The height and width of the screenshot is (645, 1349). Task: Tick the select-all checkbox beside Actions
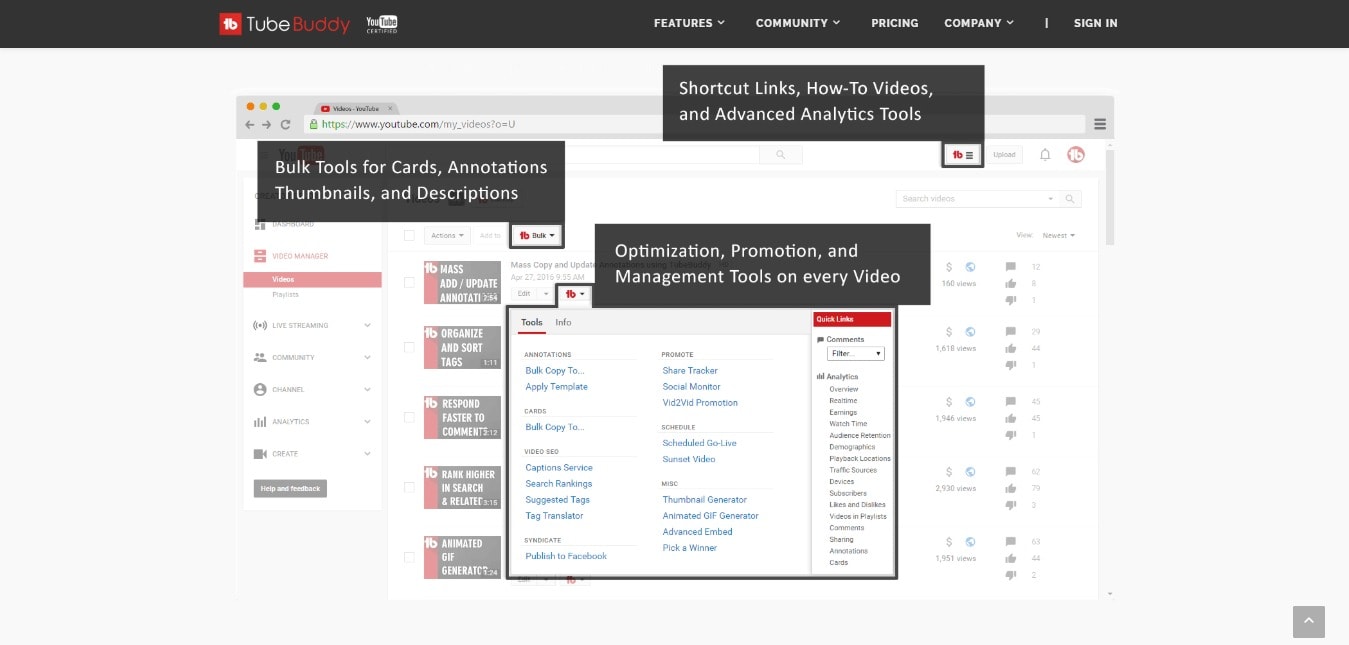[x=409, y=236]
